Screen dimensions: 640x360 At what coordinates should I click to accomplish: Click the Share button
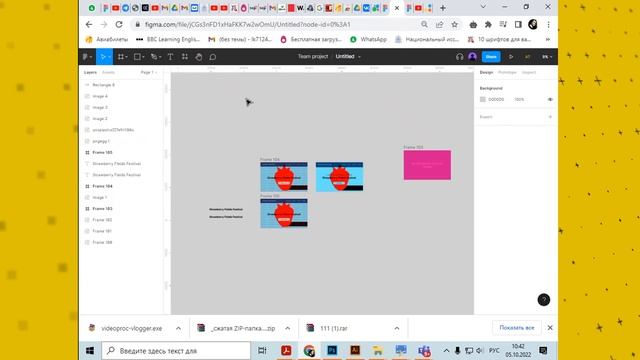(491, 57)
